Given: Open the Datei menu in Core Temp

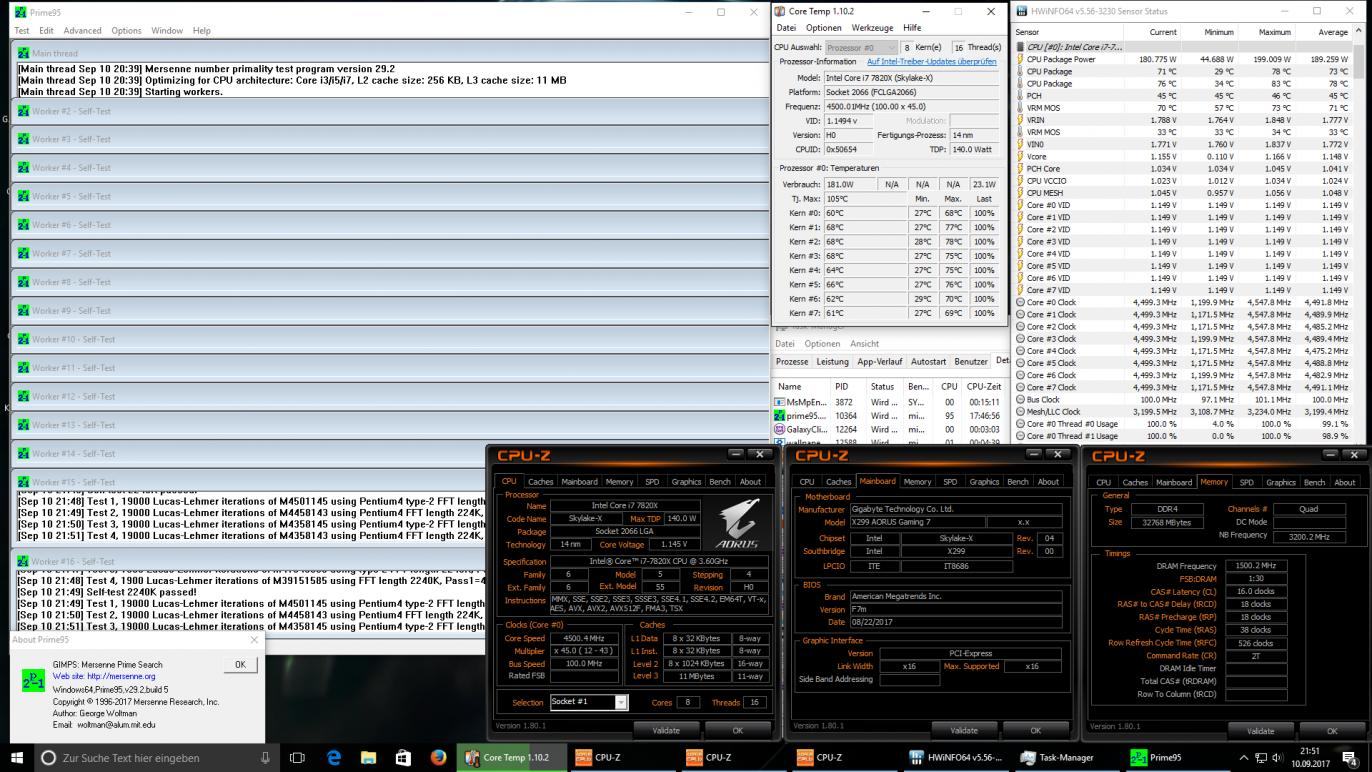Looking at the screenshot, I should click(x=786, y=28).
